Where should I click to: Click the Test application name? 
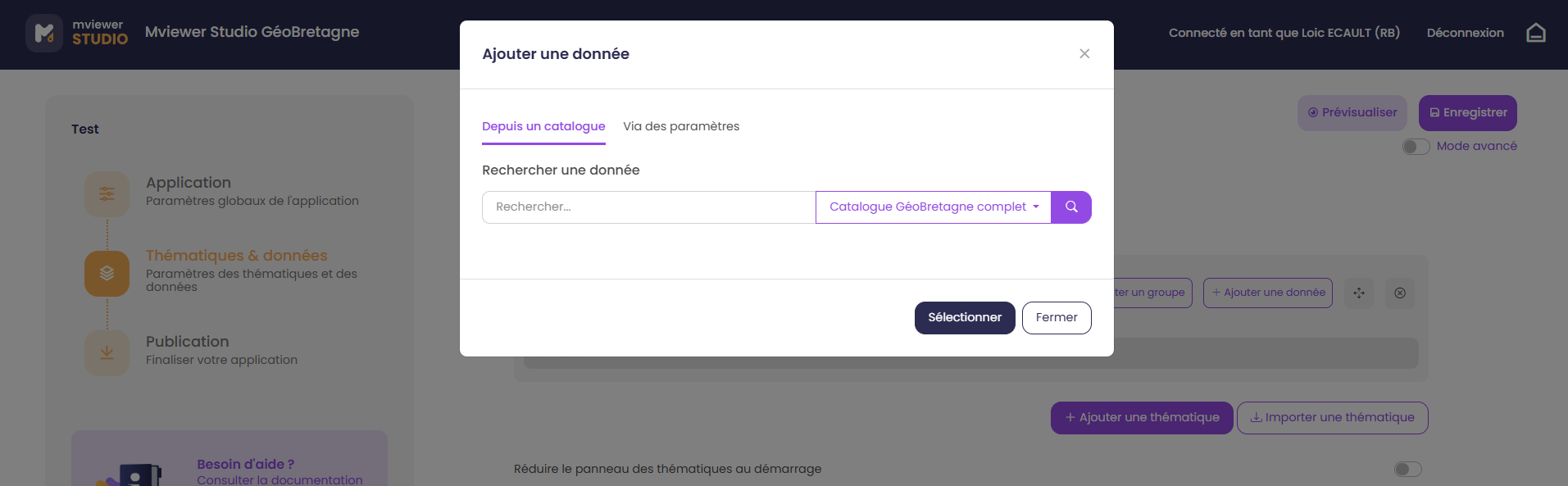(x=85, y=129)
